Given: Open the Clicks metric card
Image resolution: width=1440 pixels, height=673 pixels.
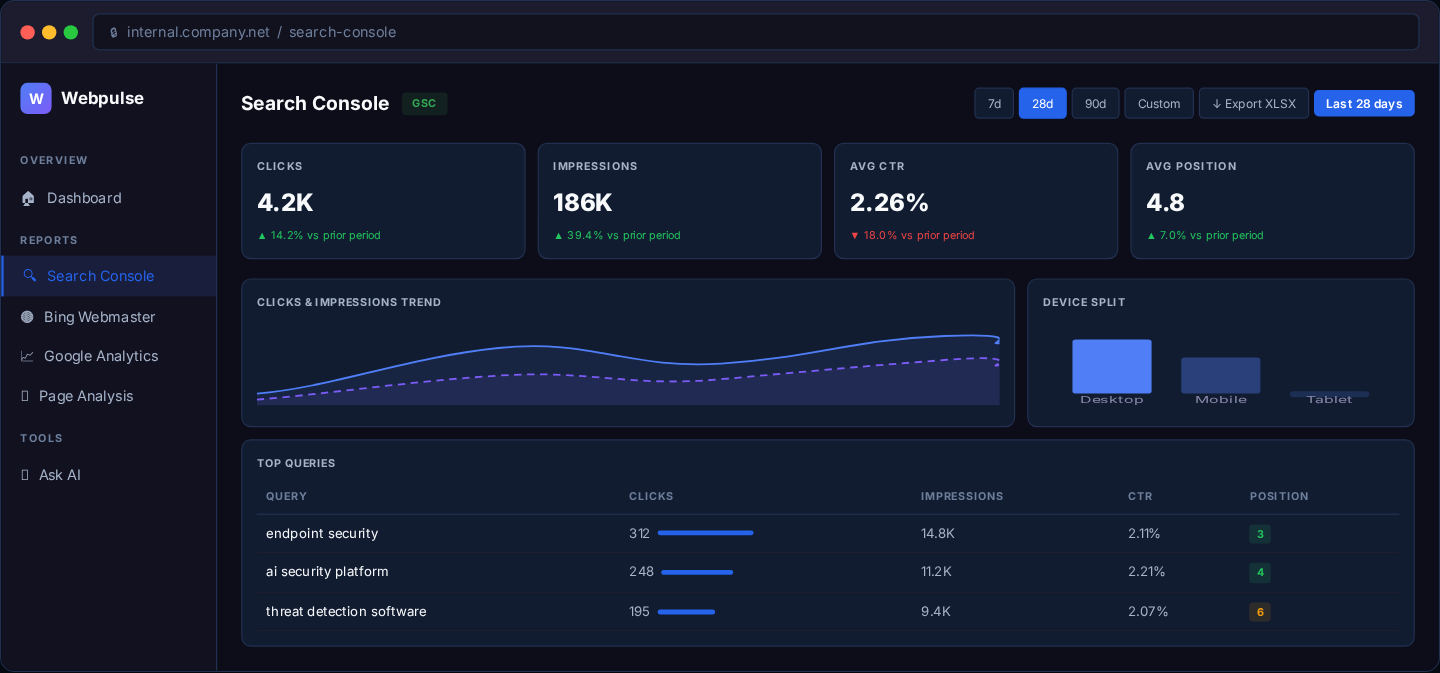Looking at the screenshot, I should pyautogui.click(x=383, y=201).
